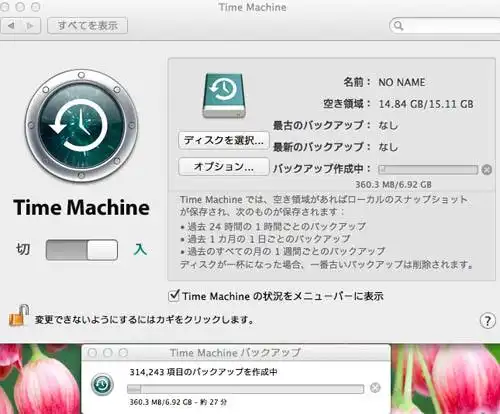500x414 pixels.
Task: Click the free space value 14.84 GB/15.11 GB
Action: click(x=426, y=104)
